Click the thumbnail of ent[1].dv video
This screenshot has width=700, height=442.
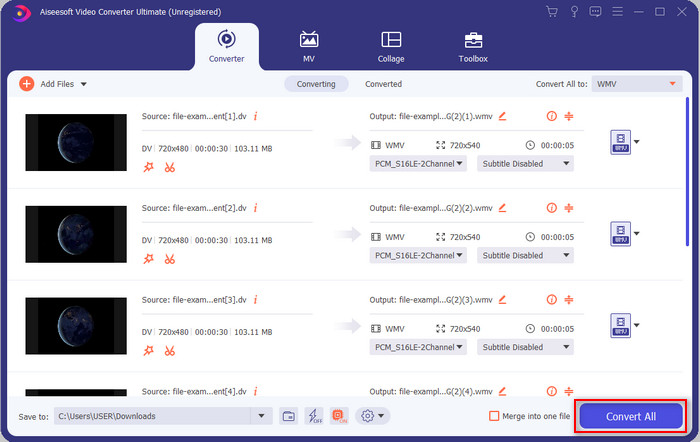(x=76, y=142)
